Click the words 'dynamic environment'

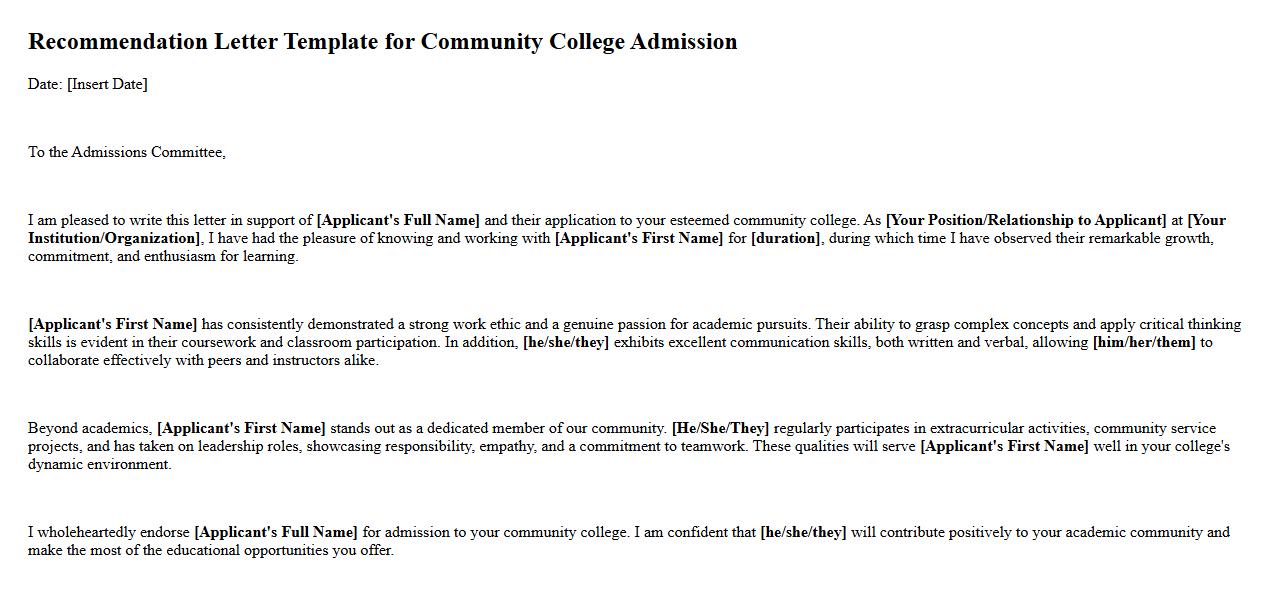pos(99,464)
